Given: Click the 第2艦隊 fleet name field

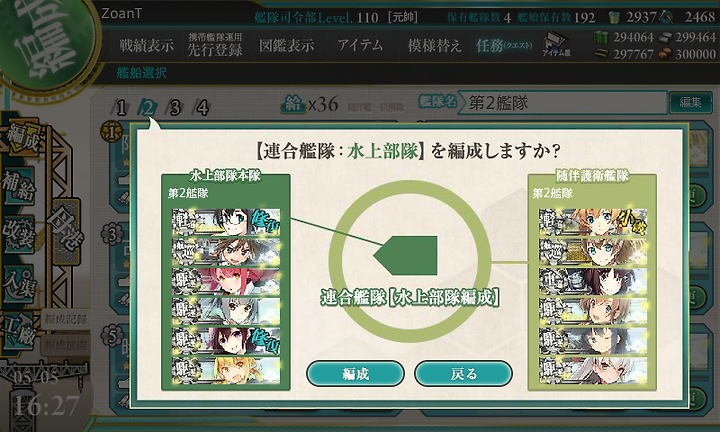Looking at the screenshot, I should pyautogui.click(x=564, y=102).
